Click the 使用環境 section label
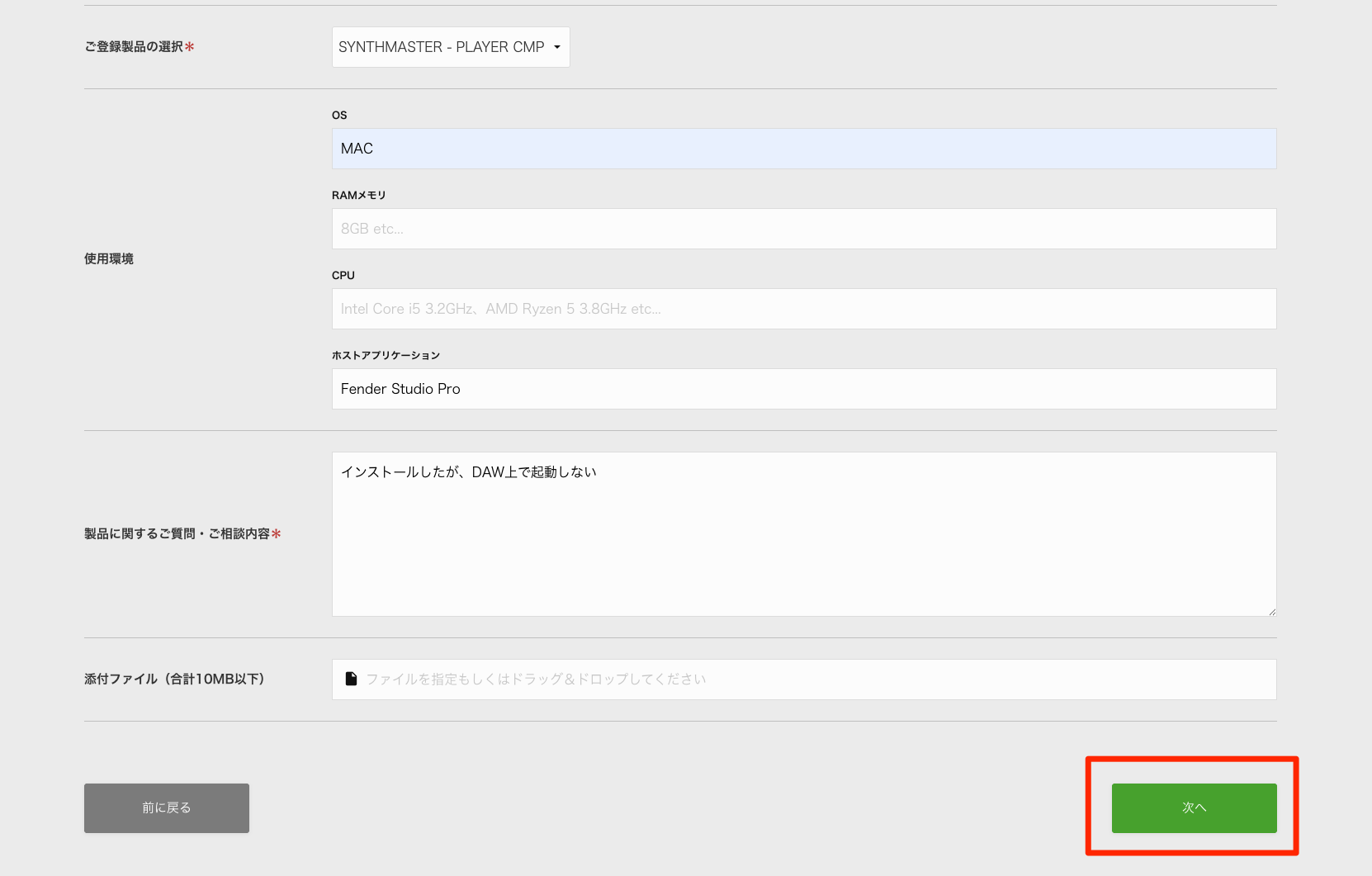The image size is (1372, 876). click(x=109, y=258)
